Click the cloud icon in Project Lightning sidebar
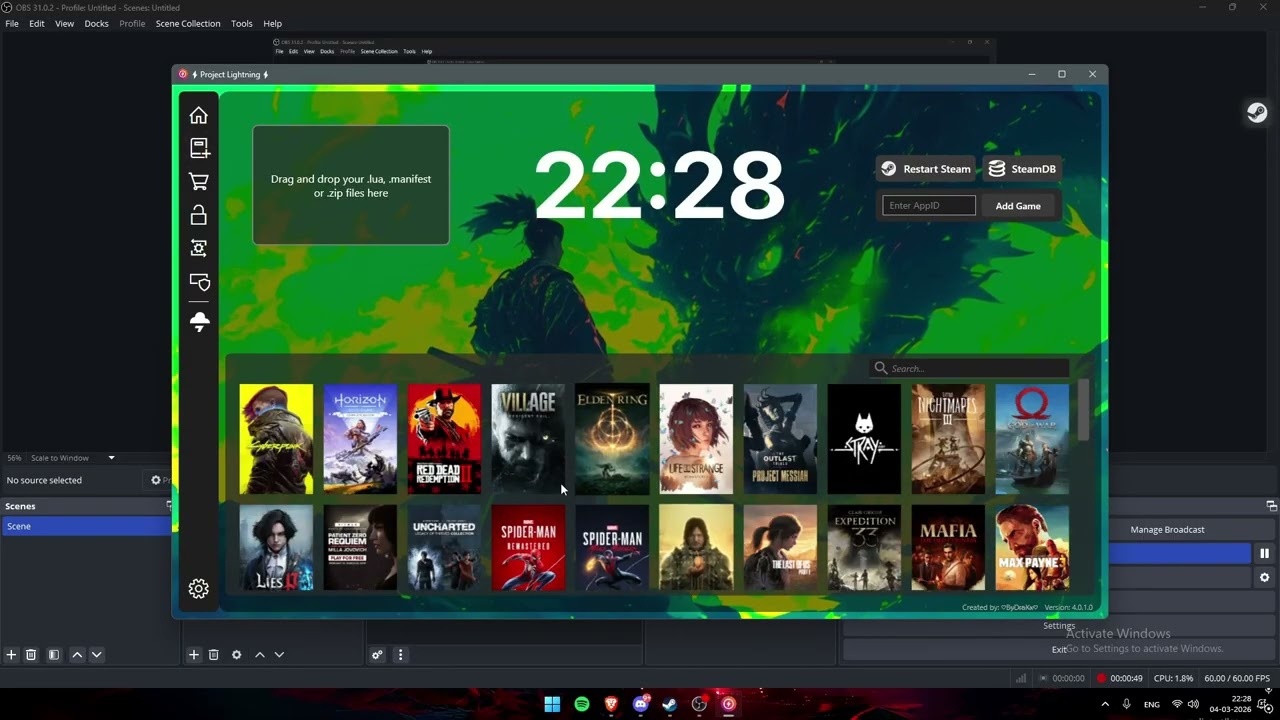The image size is (1280, 720). click(199, 321)
